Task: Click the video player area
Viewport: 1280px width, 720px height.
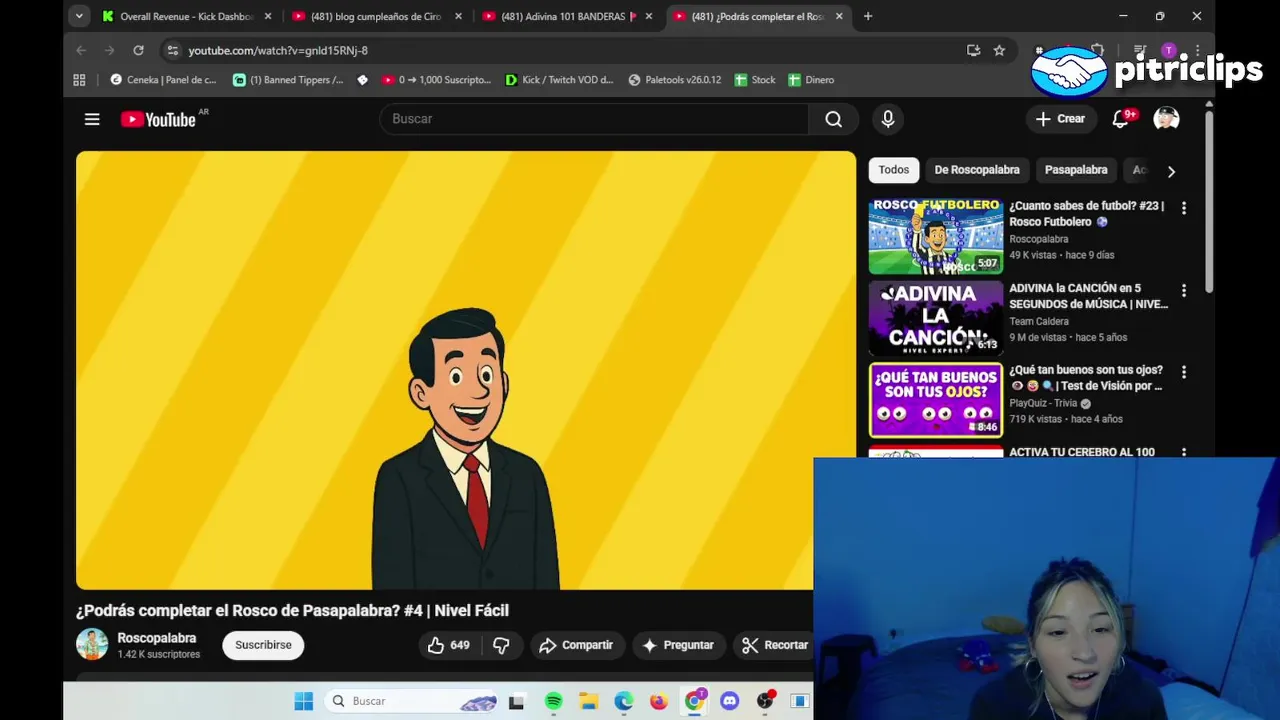Action: tap(466, 370)
